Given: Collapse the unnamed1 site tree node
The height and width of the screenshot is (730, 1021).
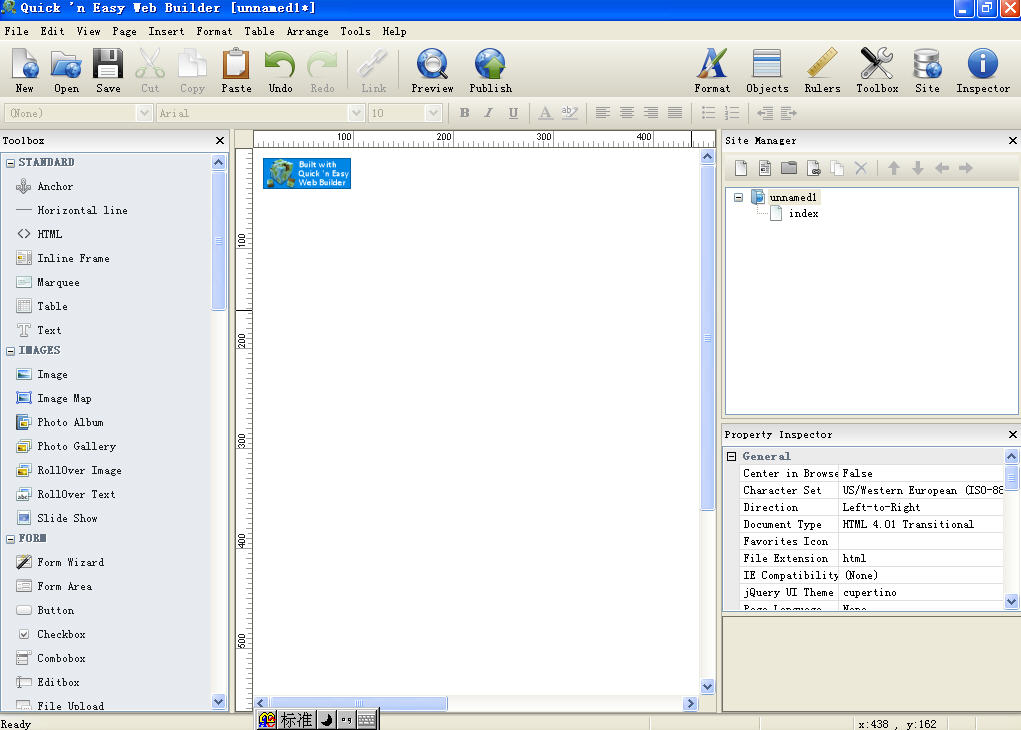Looking at the screenshot, I should click(x=738, y=197).
